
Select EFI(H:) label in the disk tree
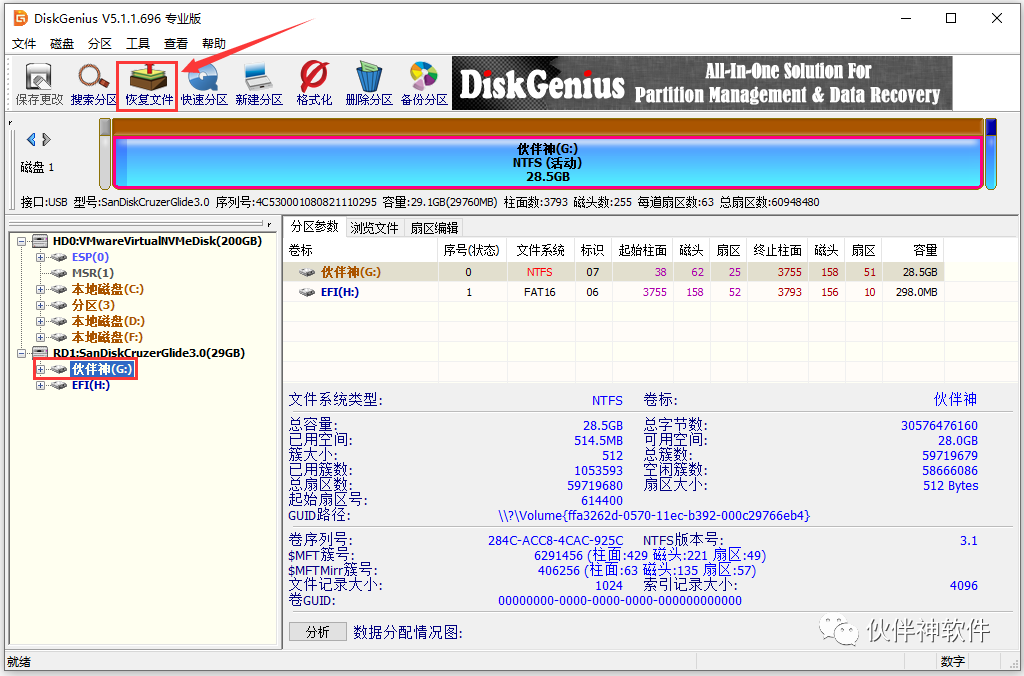[91, 385]
